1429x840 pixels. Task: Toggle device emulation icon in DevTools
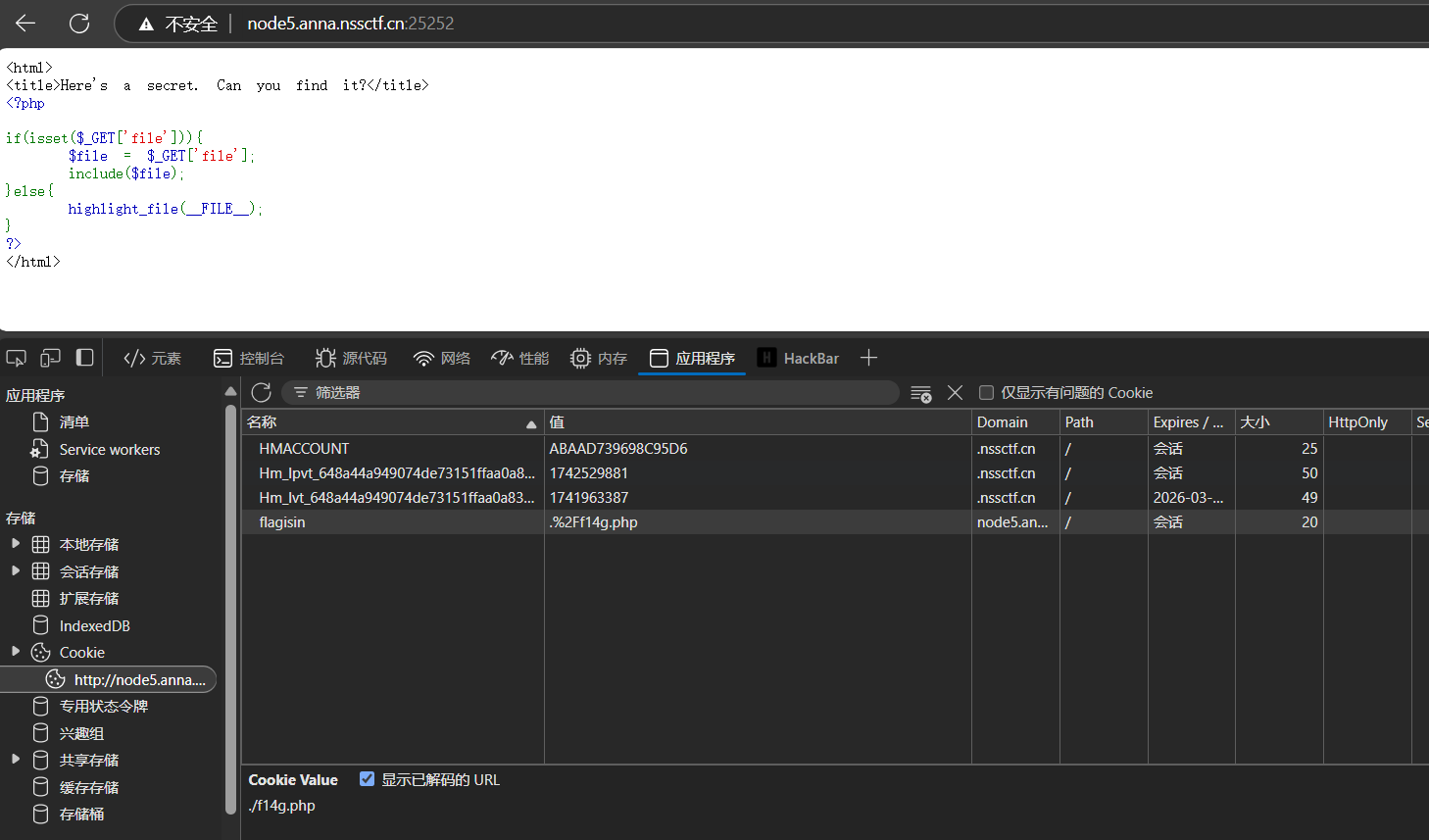pos(50,358)
